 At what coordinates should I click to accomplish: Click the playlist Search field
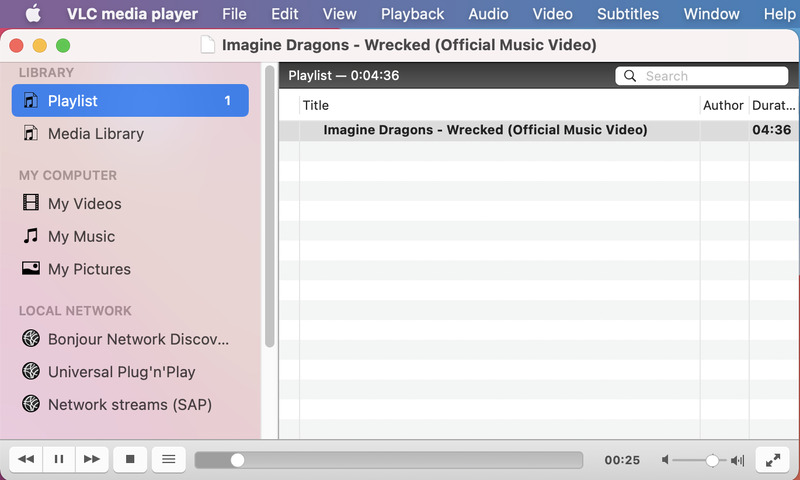702,76
